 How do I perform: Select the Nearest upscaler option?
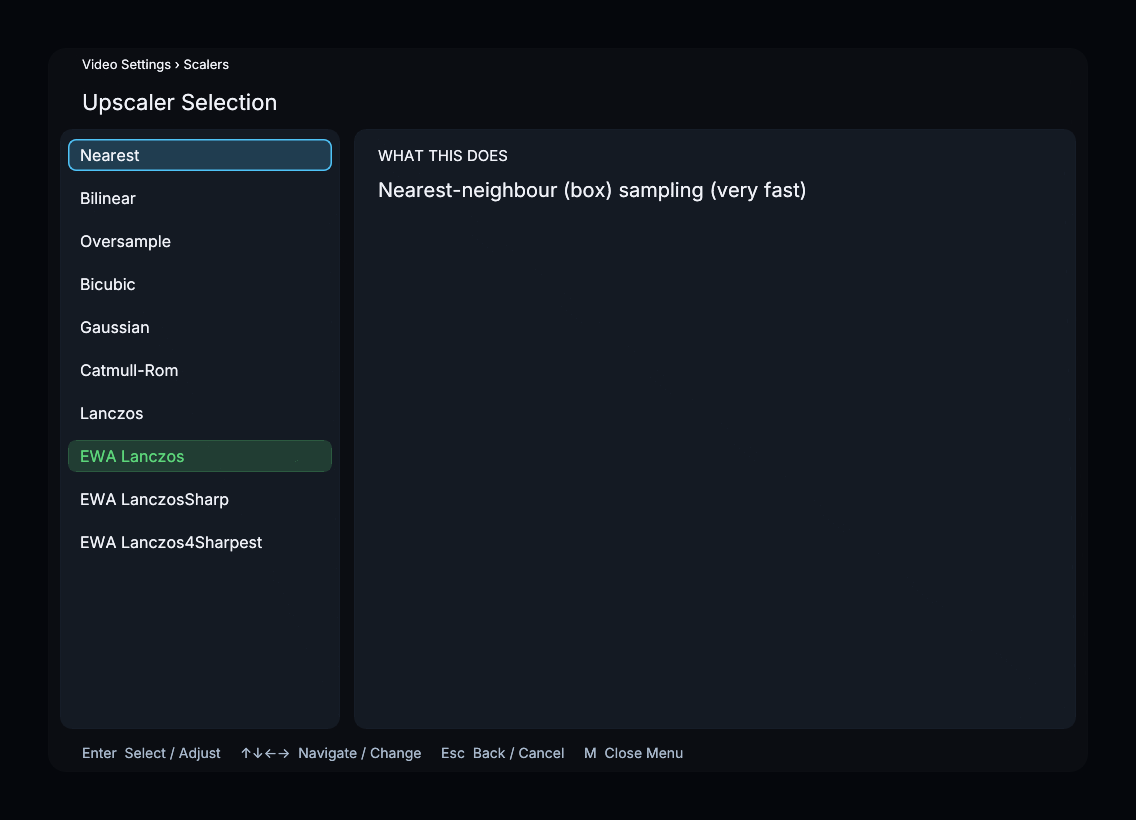[200, 155]
